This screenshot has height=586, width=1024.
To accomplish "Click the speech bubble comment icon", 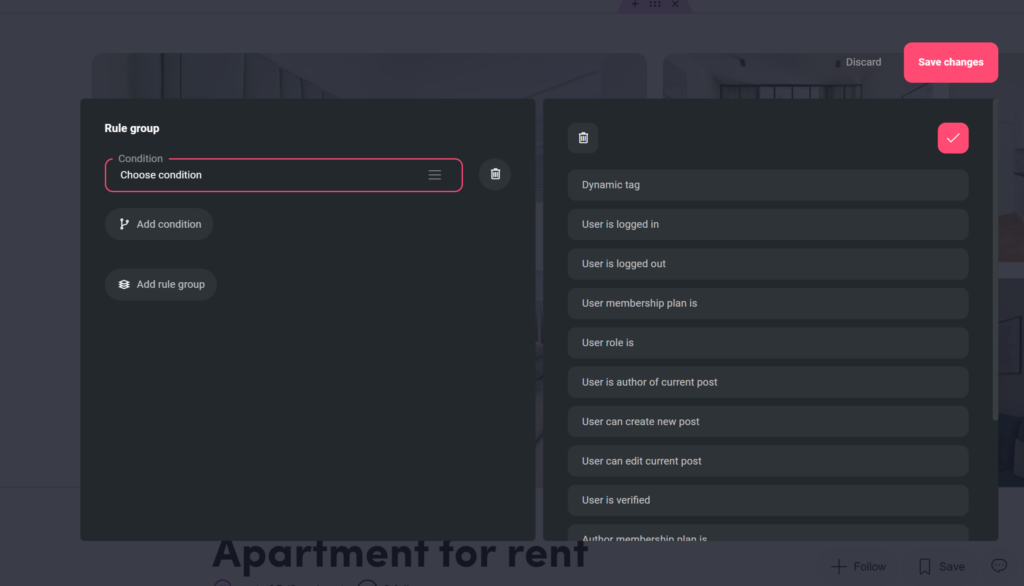I will 998,565.
